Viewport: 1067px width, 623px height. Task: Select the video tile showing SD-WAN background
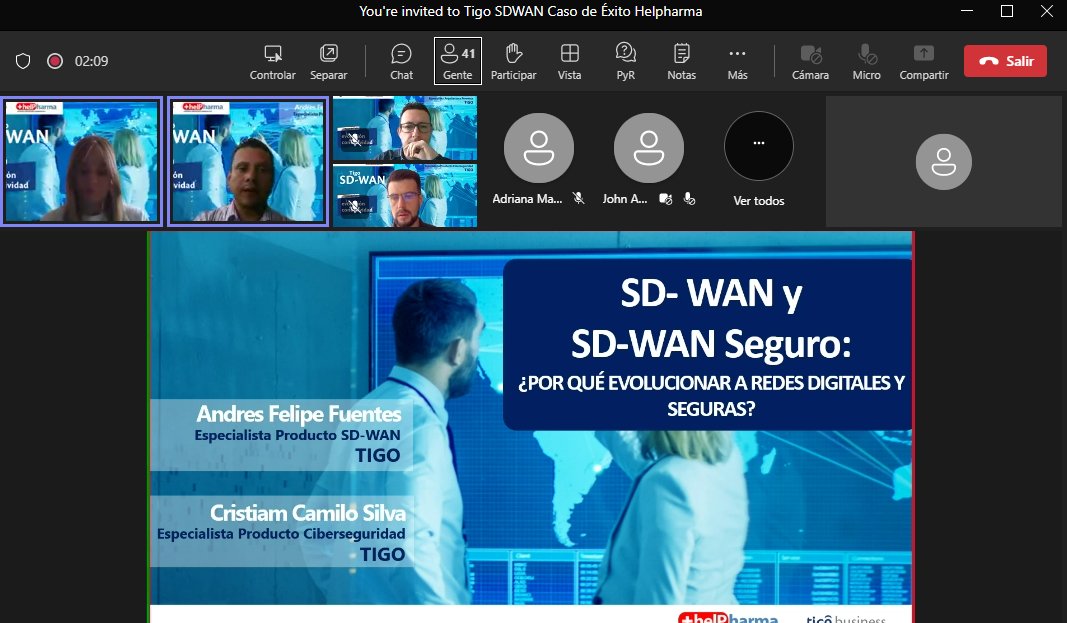[405, 195]
